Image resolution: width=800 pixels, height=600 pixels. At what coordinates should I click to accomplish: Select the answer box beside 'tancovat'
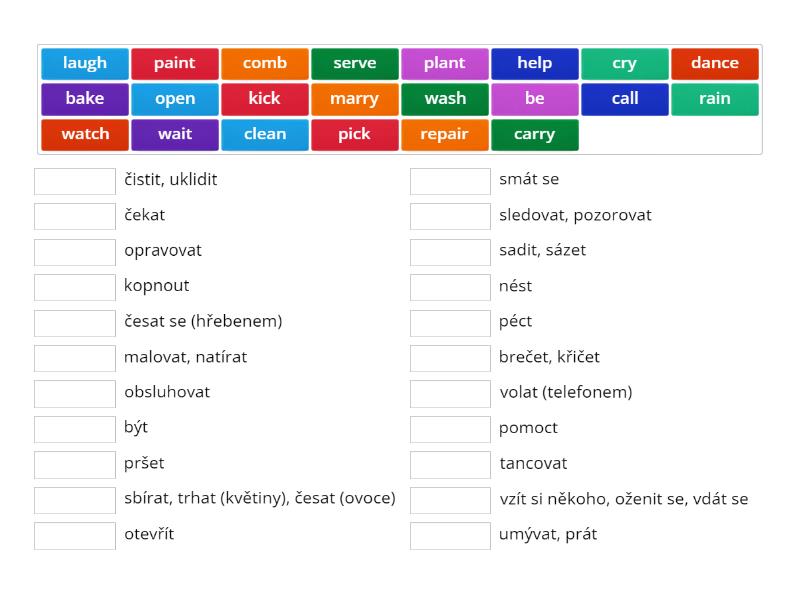pos(449,463)
